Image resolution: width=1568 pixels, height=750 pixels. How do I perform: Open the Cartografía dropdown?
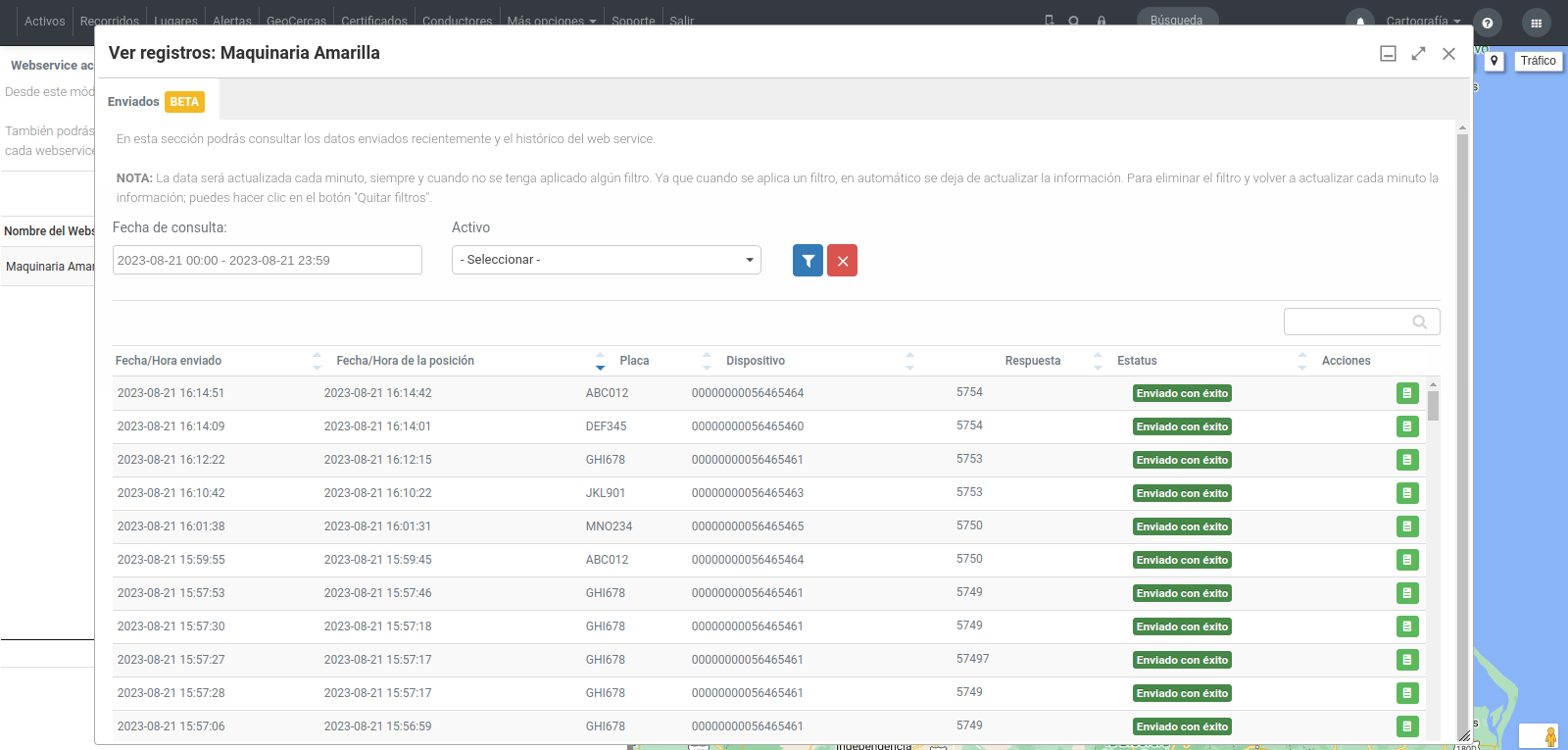pyautogui.click(x=1423, y=21)
